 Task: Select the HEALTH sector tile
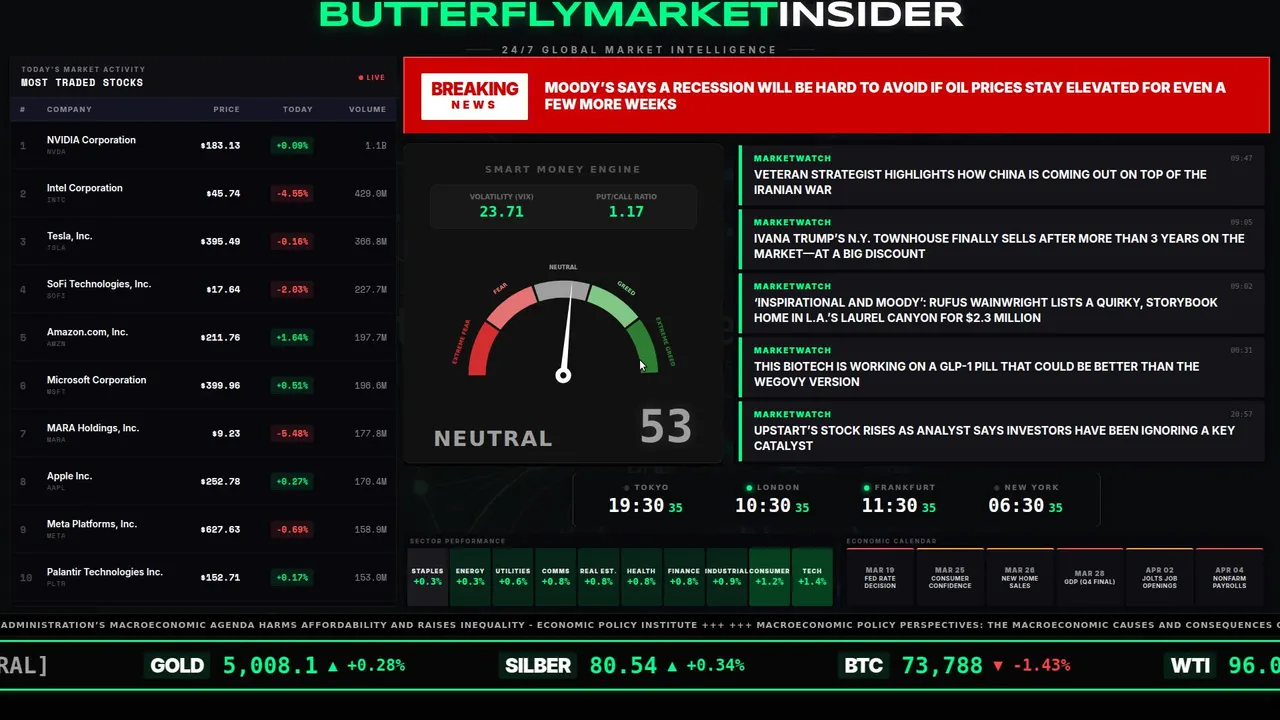641,577
